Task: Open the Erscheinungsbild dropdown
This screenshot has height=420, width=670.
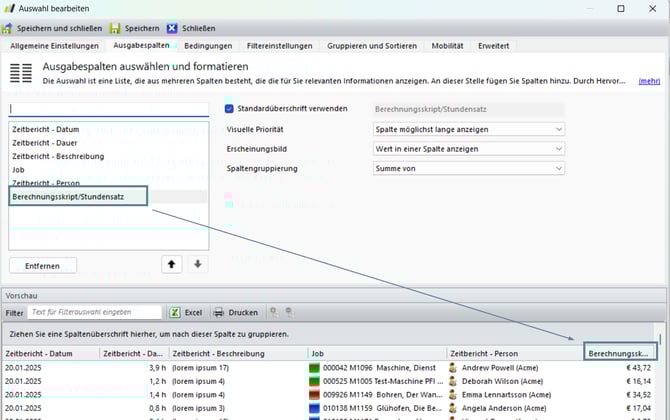Action: 467,149
